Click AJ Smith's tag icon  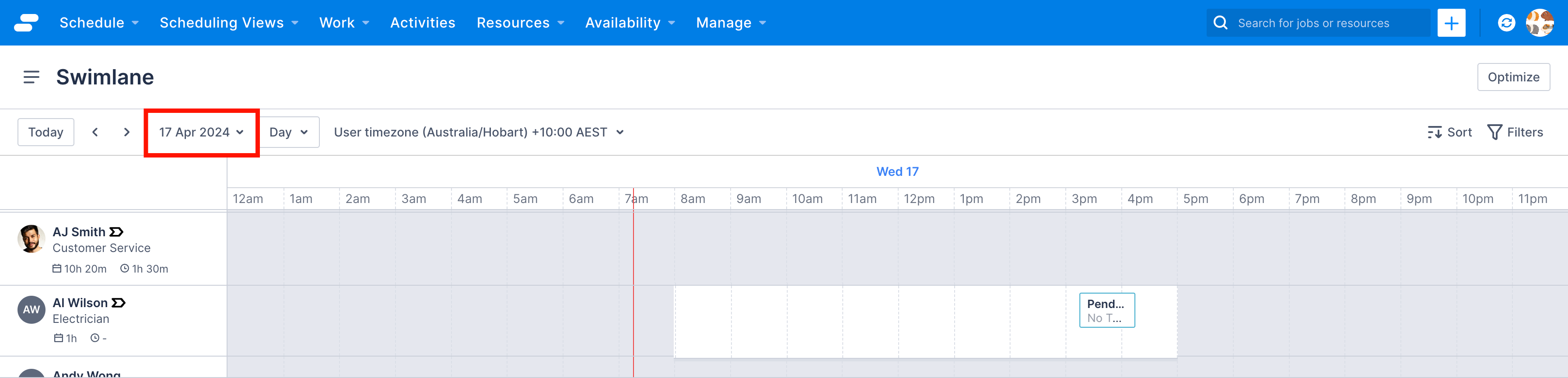pos(116,232)
